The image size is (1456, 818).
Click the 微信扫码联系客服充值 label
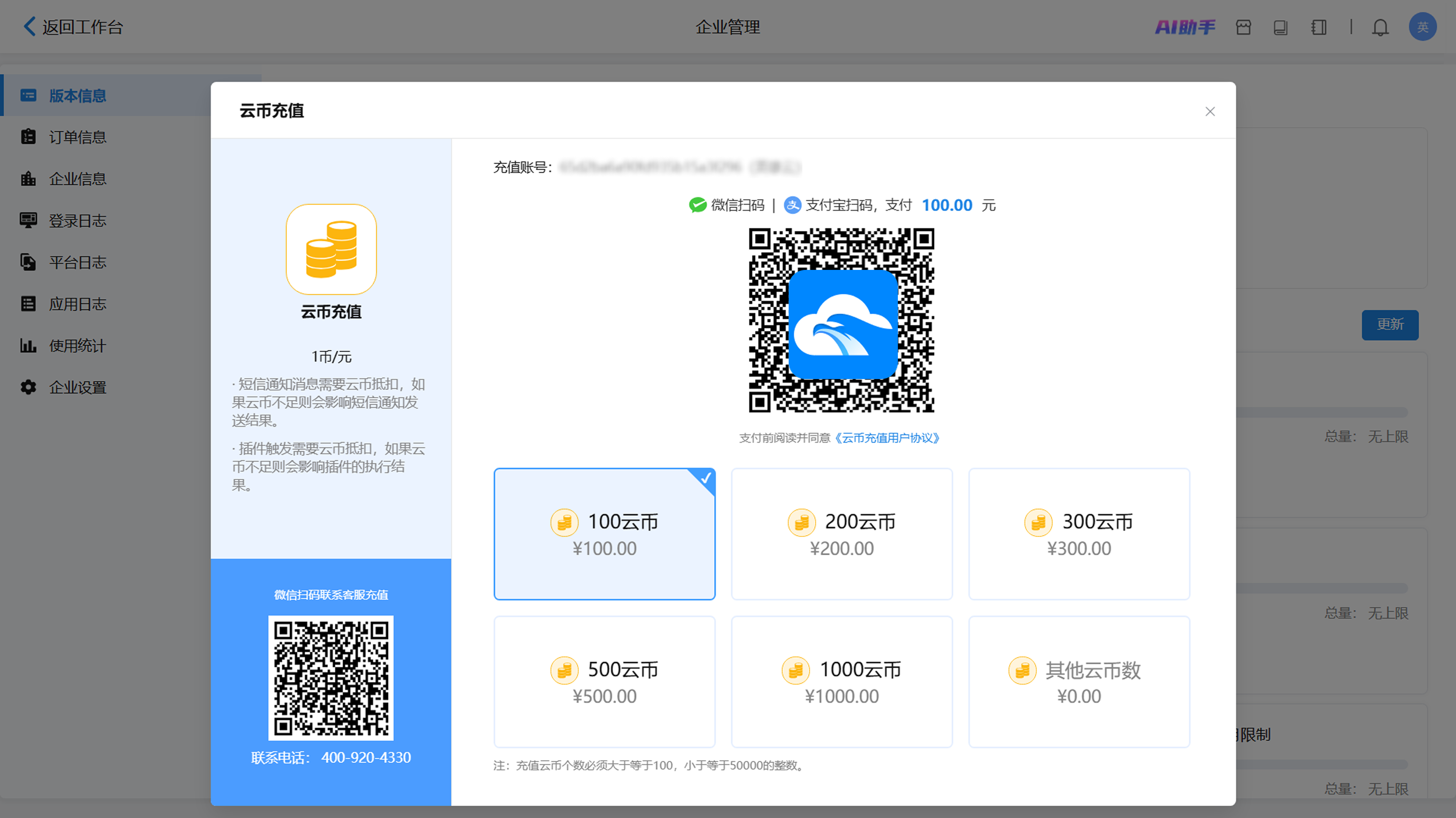coord(331,594)
